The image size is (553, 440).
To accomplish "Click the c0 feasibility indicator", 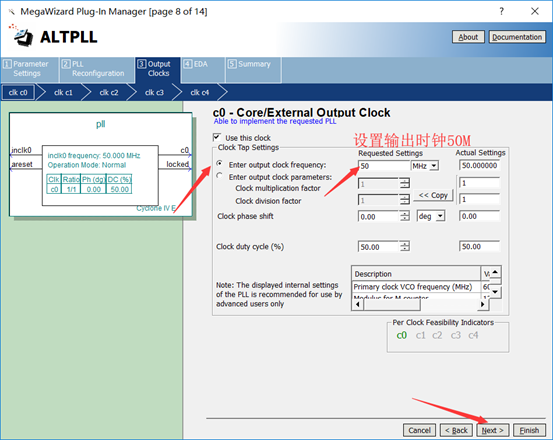I will click(x=402, y=335).
